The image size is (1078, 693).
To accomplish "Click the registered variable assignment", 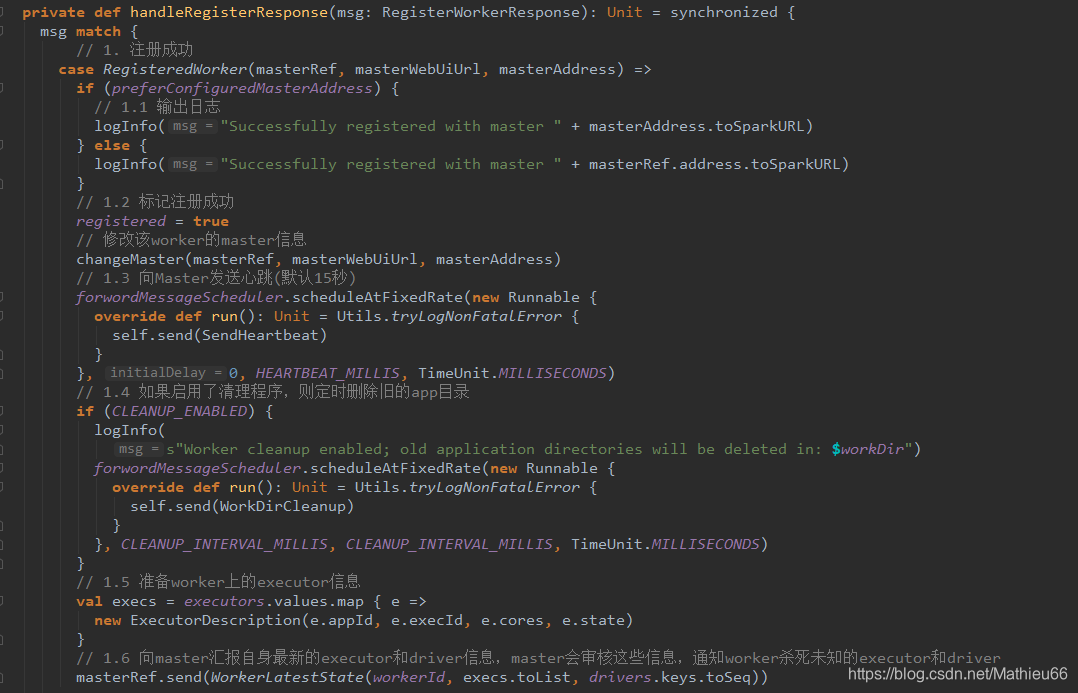I will point(121,221).
